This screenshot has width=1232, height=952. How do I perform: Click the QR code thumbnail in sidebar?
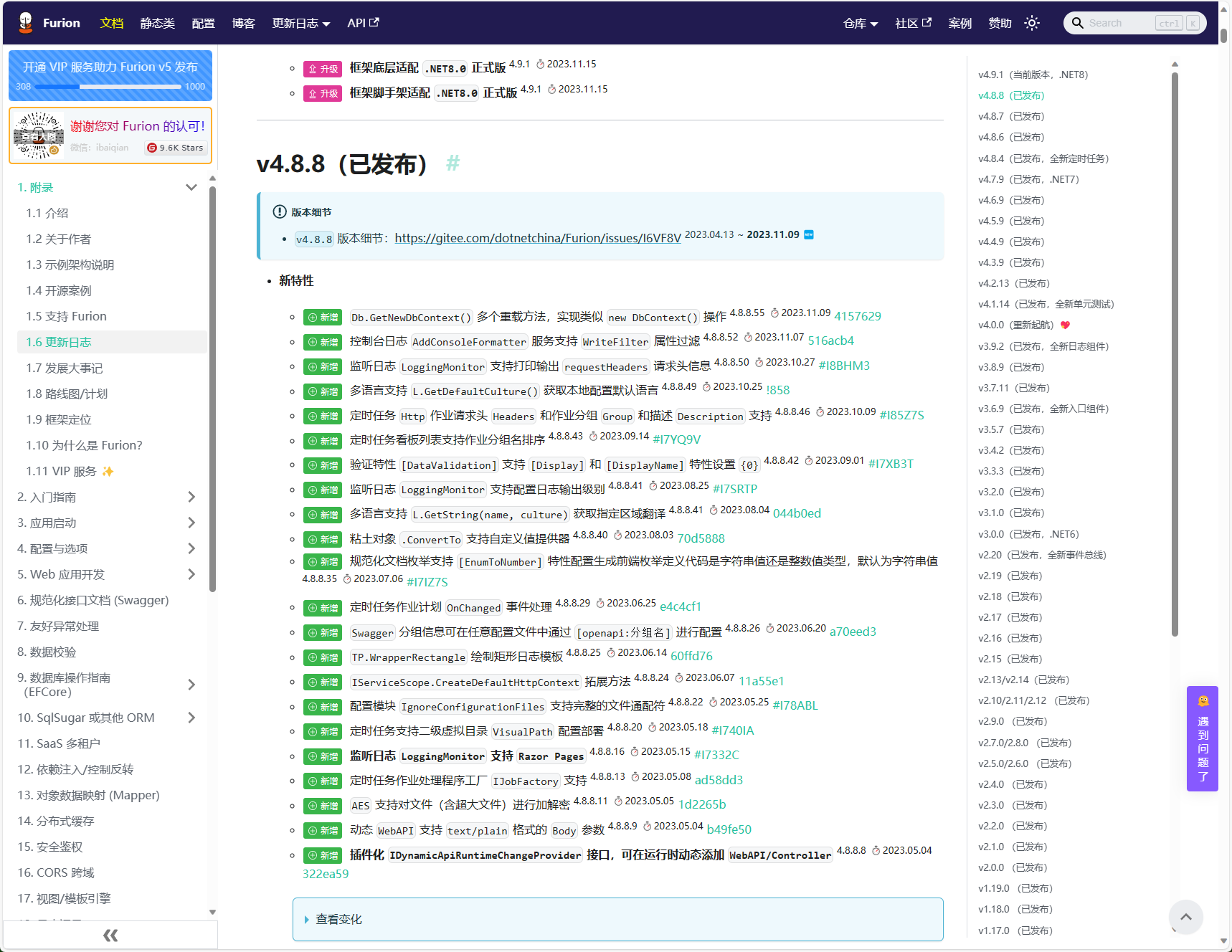(x=39, y=135)
